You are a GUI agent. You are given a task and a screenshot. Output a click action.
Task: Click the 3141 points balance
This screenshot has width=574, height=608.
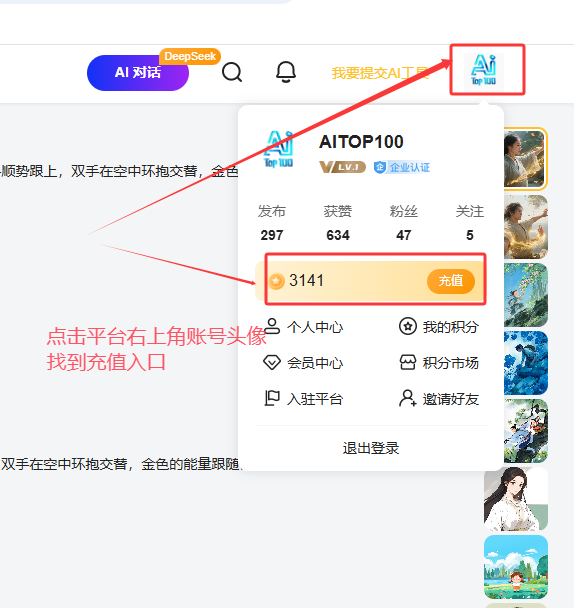click(x=306, y=280)
